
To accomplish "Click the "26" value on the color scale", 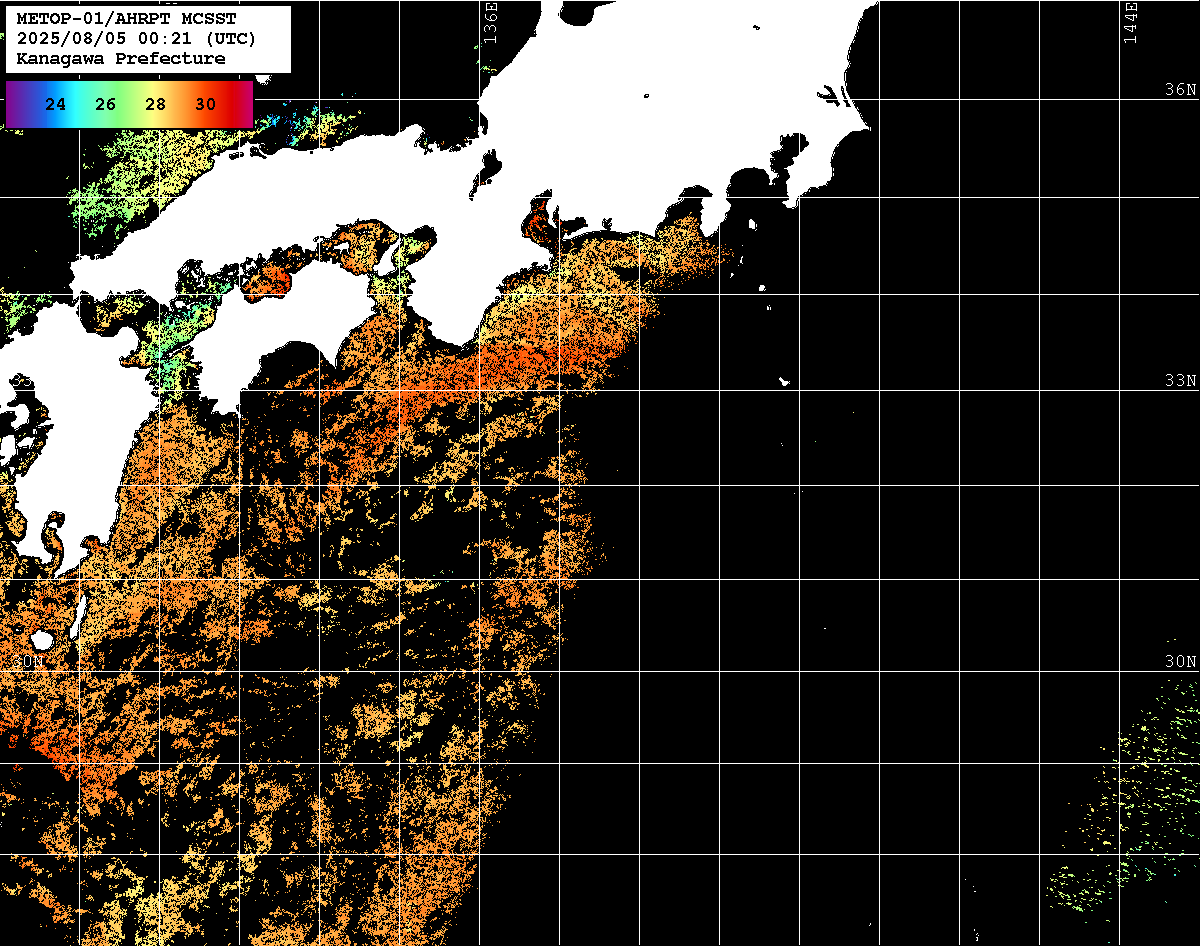I will coord(106,104).
